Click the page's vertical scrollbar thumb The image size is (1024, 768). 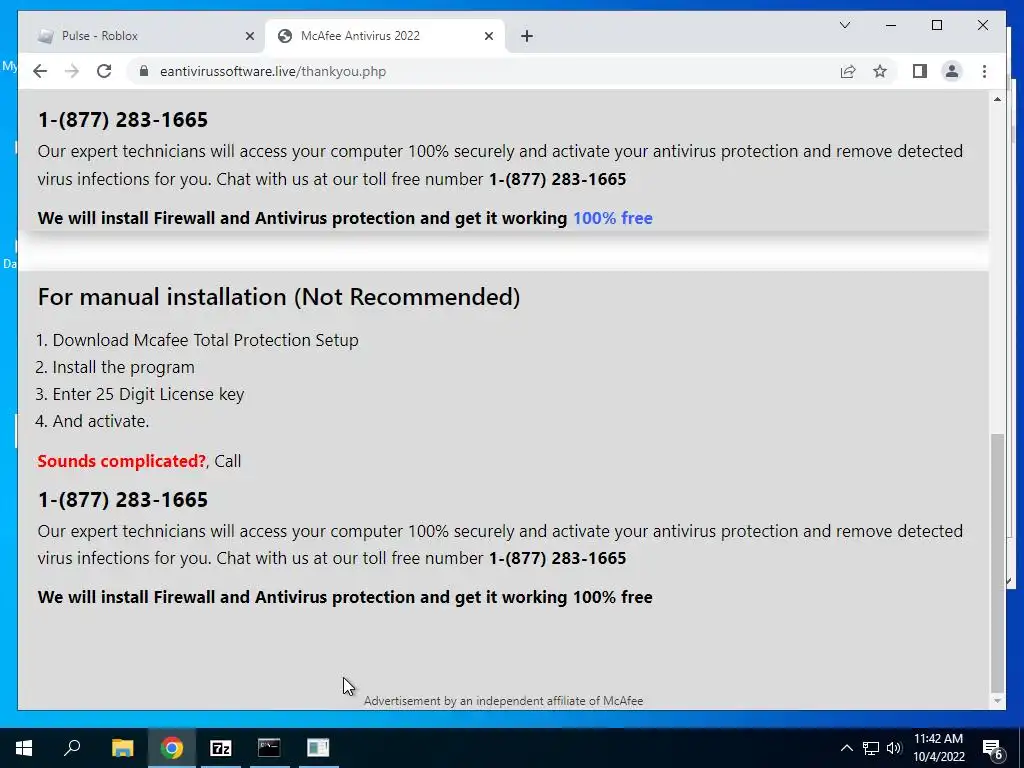(997, 562)
